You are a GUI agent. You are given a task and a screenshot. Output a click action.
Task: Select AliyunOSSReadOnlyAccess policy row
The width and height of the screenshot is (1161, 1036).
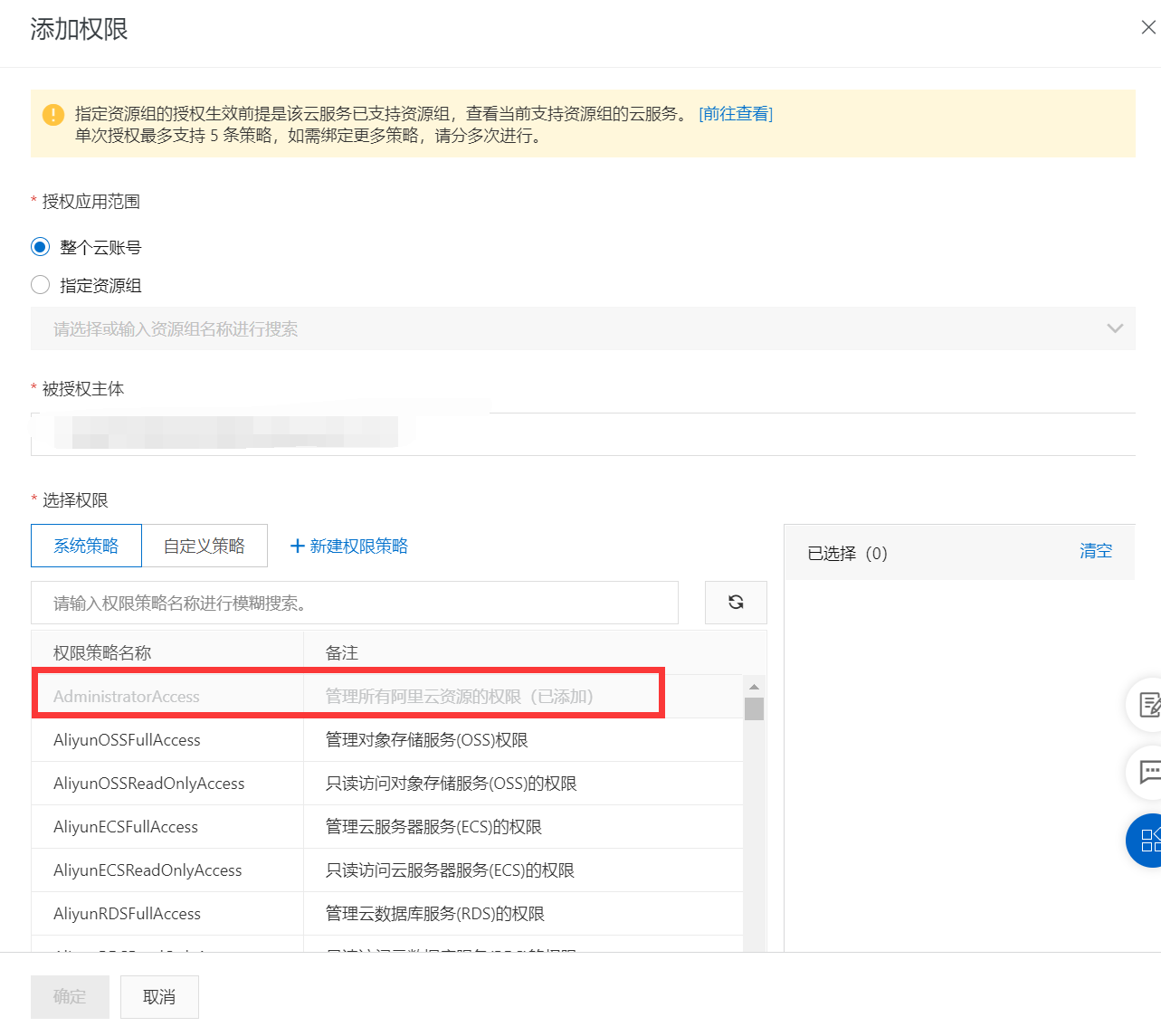click(387, 783)
